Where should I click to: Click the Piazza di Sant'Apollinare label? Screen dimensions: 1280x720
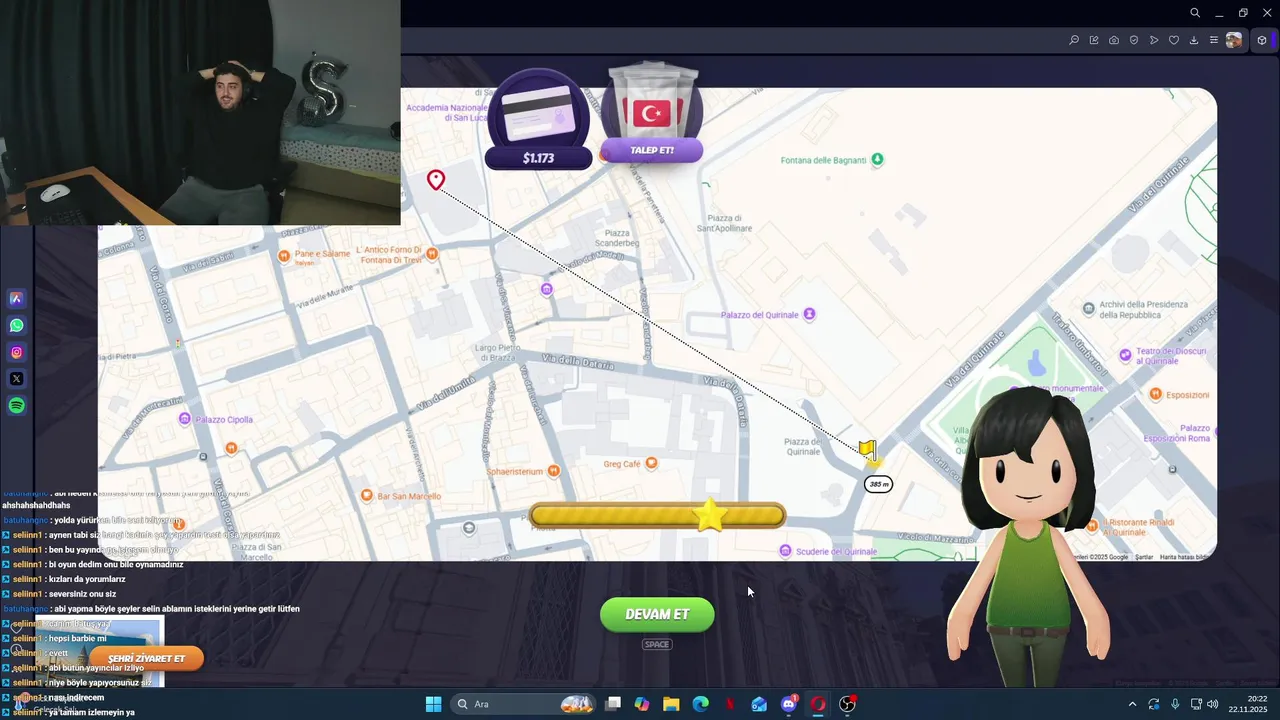click(724, 223)
